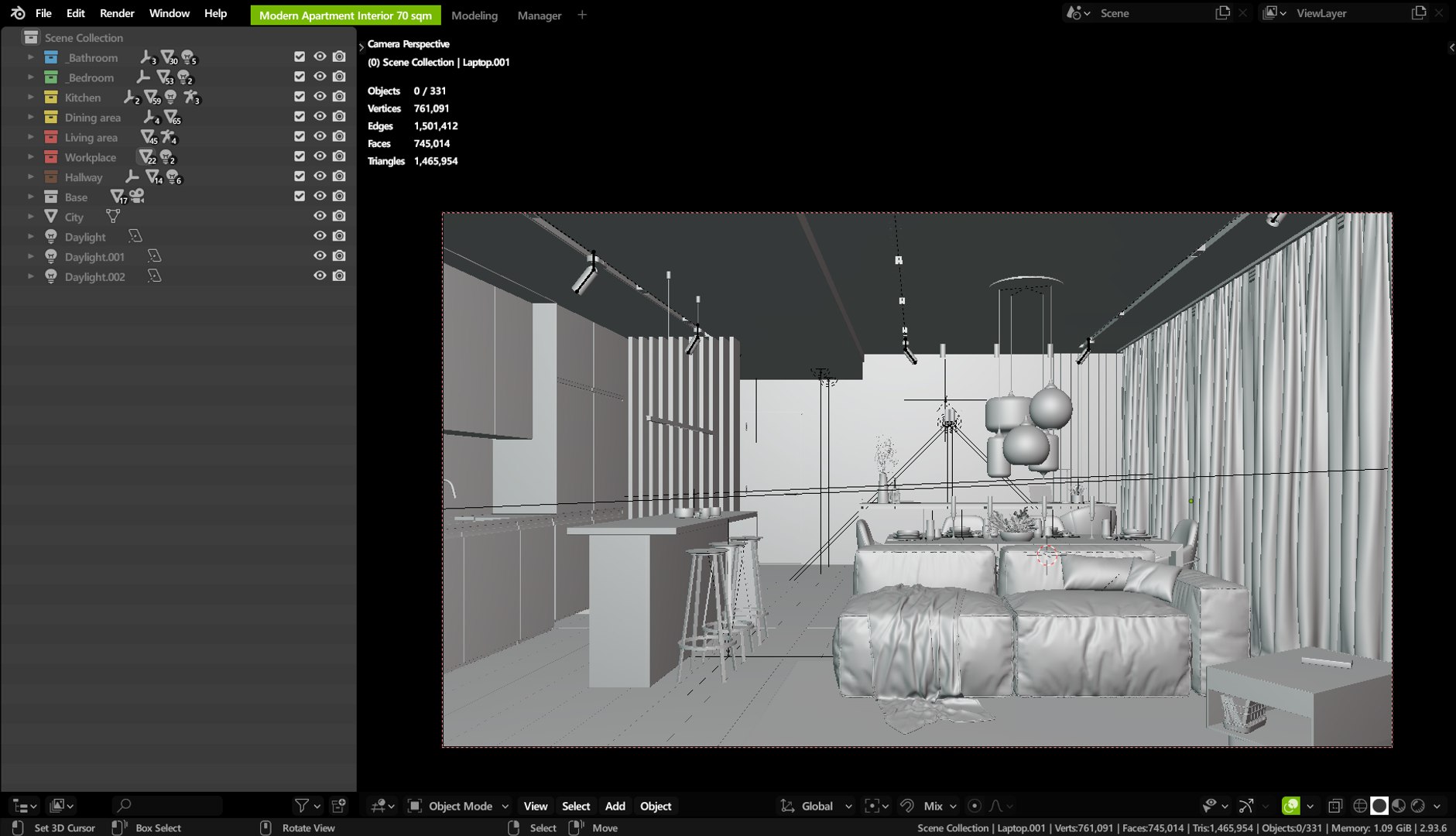The height and width of the screenshot is (836, 1456).
Task: Switch to material preview shading
Action: (1399, 806)
